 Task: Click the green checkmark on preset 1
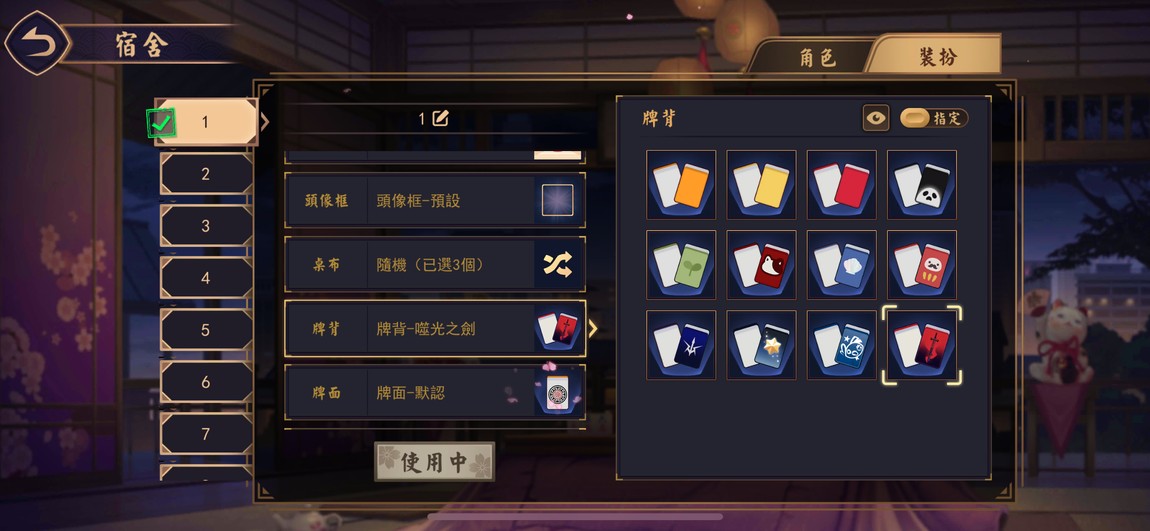(161, 123)
